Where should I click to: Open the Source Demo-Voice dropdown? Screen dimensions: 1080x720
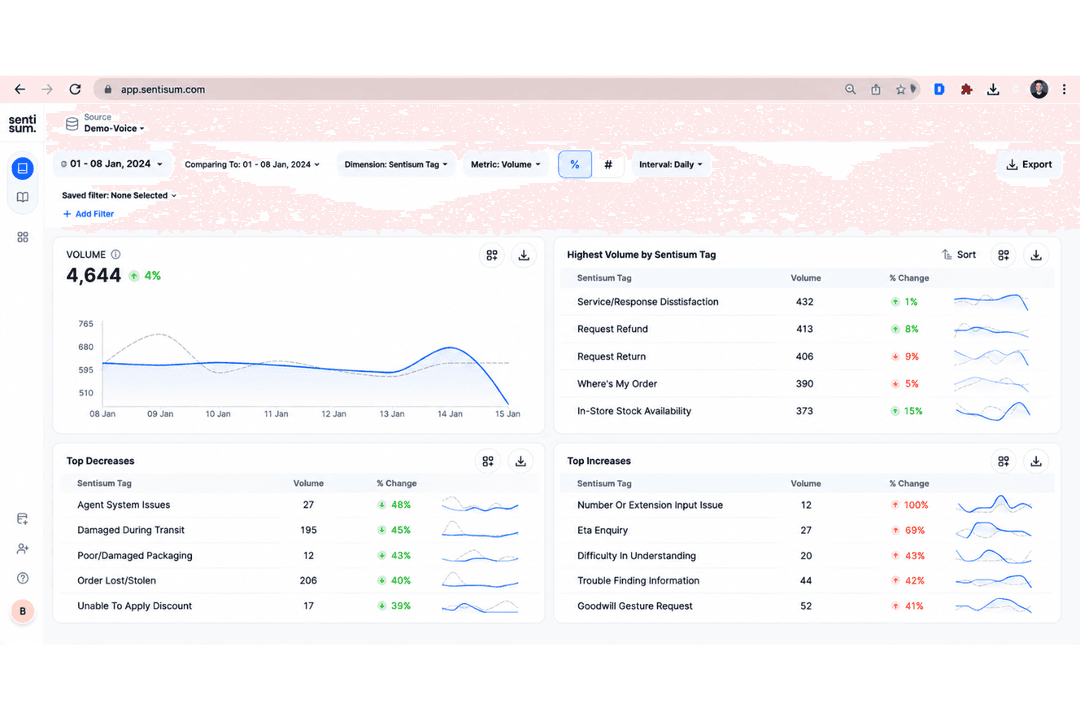[x=107, y=123]
